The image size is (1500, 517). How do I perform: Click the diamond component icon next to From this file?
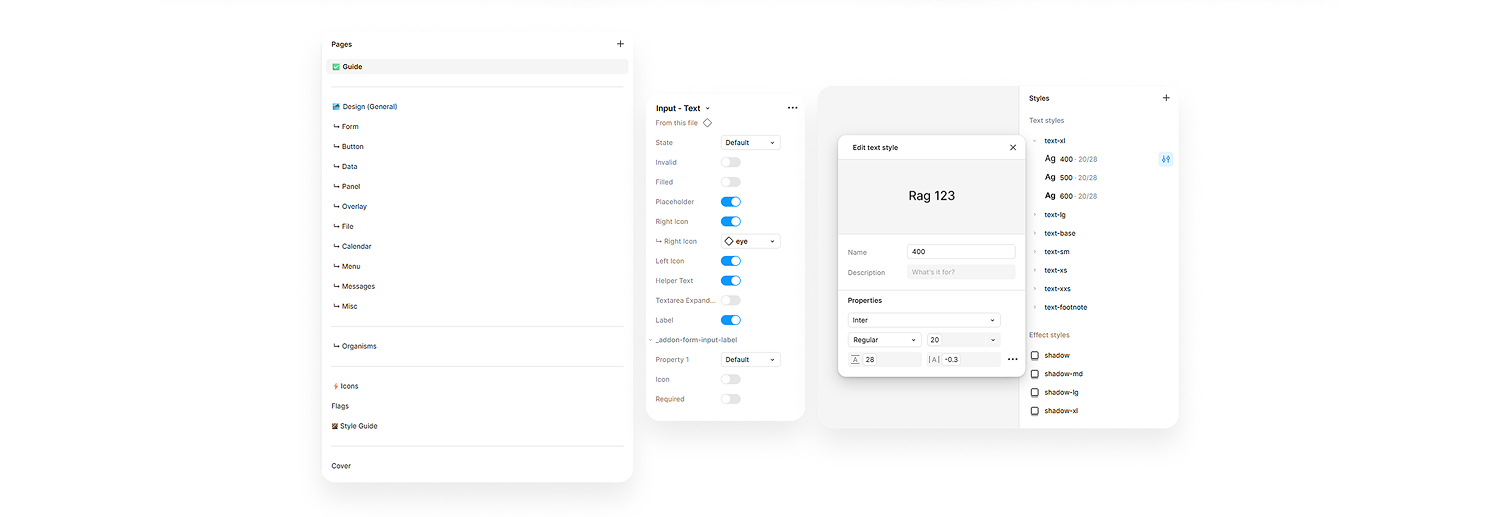click(x=707, y=123)
